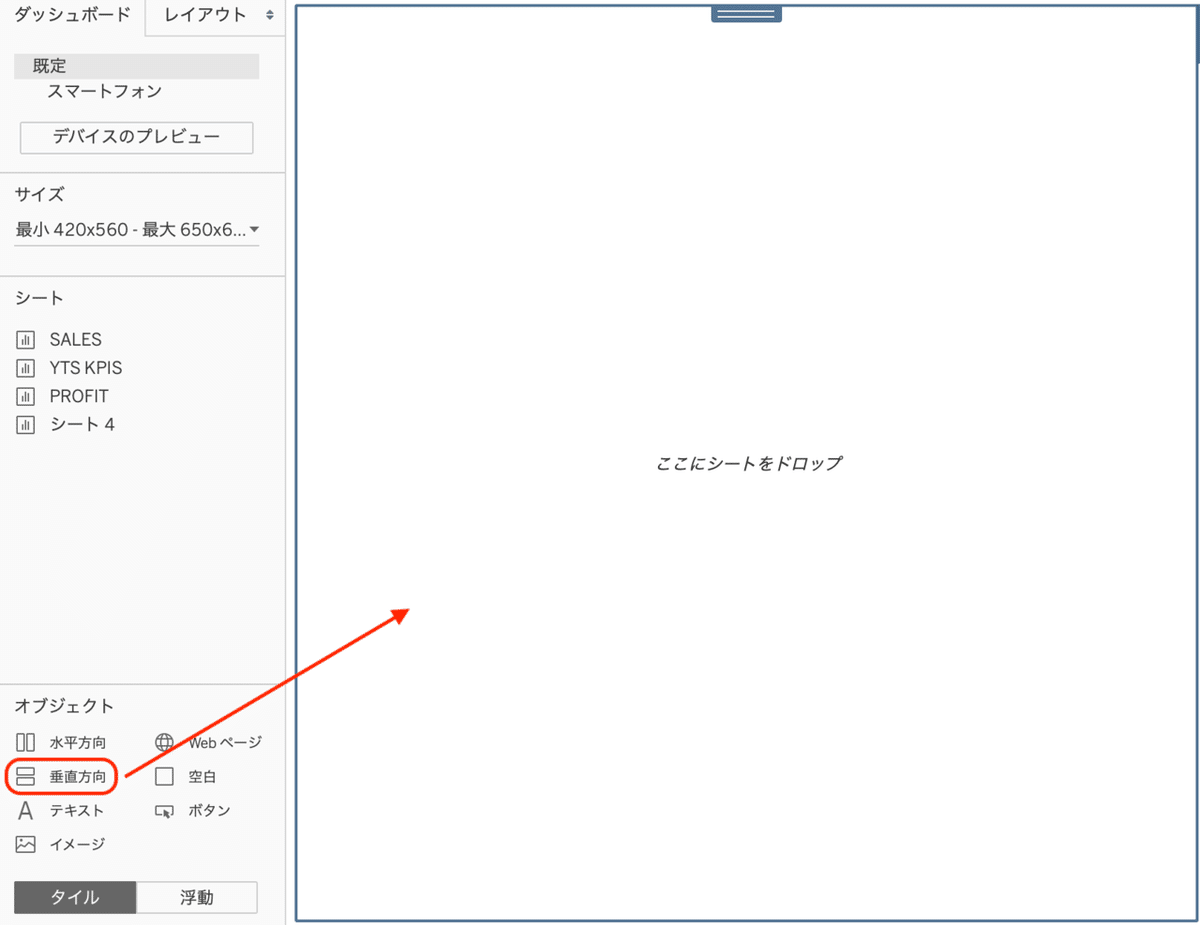Select the イメージ object icon
Screen dimensions: 1200x925
click(25, 844)
